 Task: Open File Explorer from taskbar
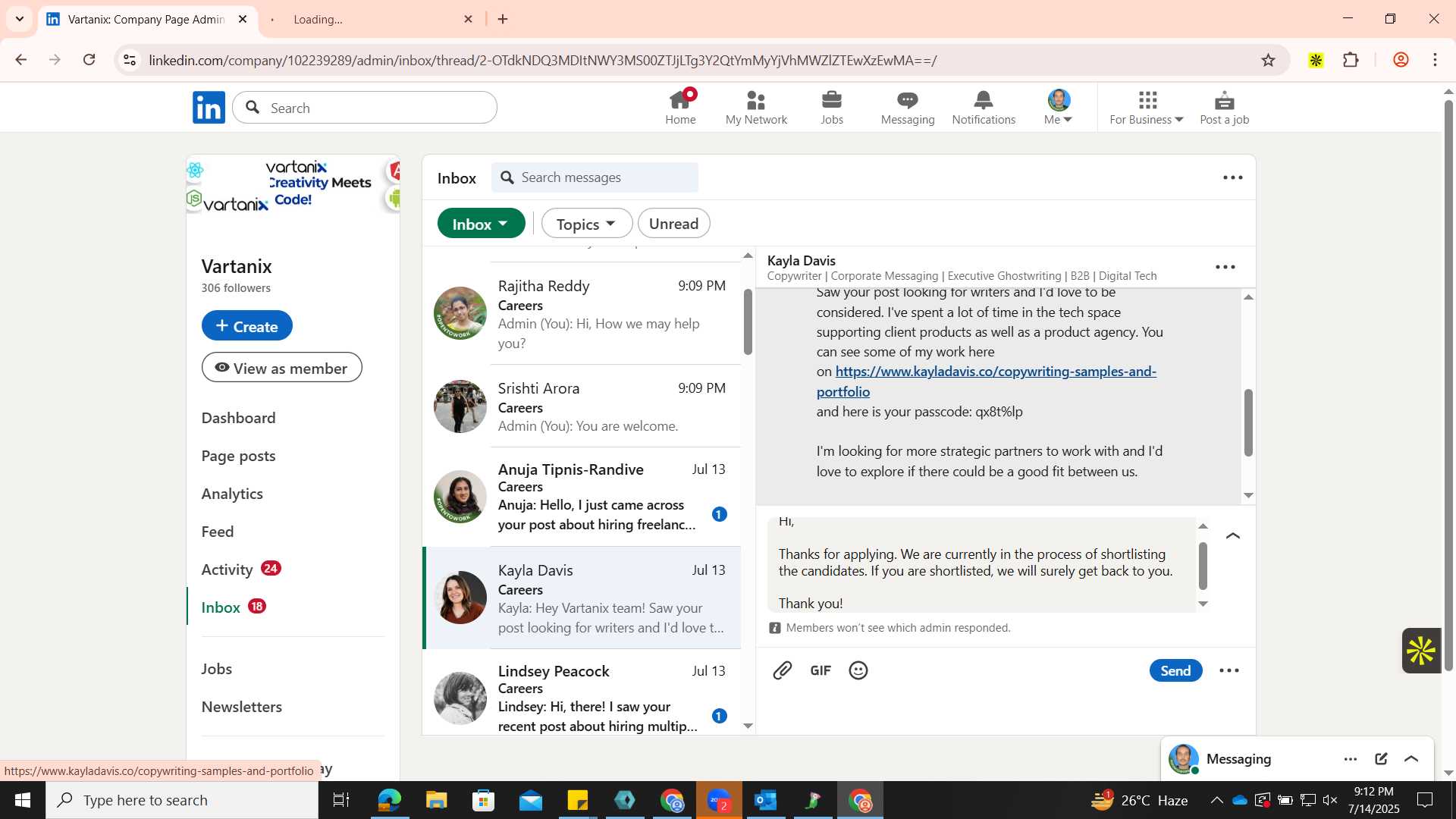pyautogui.click(x=436, y=800)
